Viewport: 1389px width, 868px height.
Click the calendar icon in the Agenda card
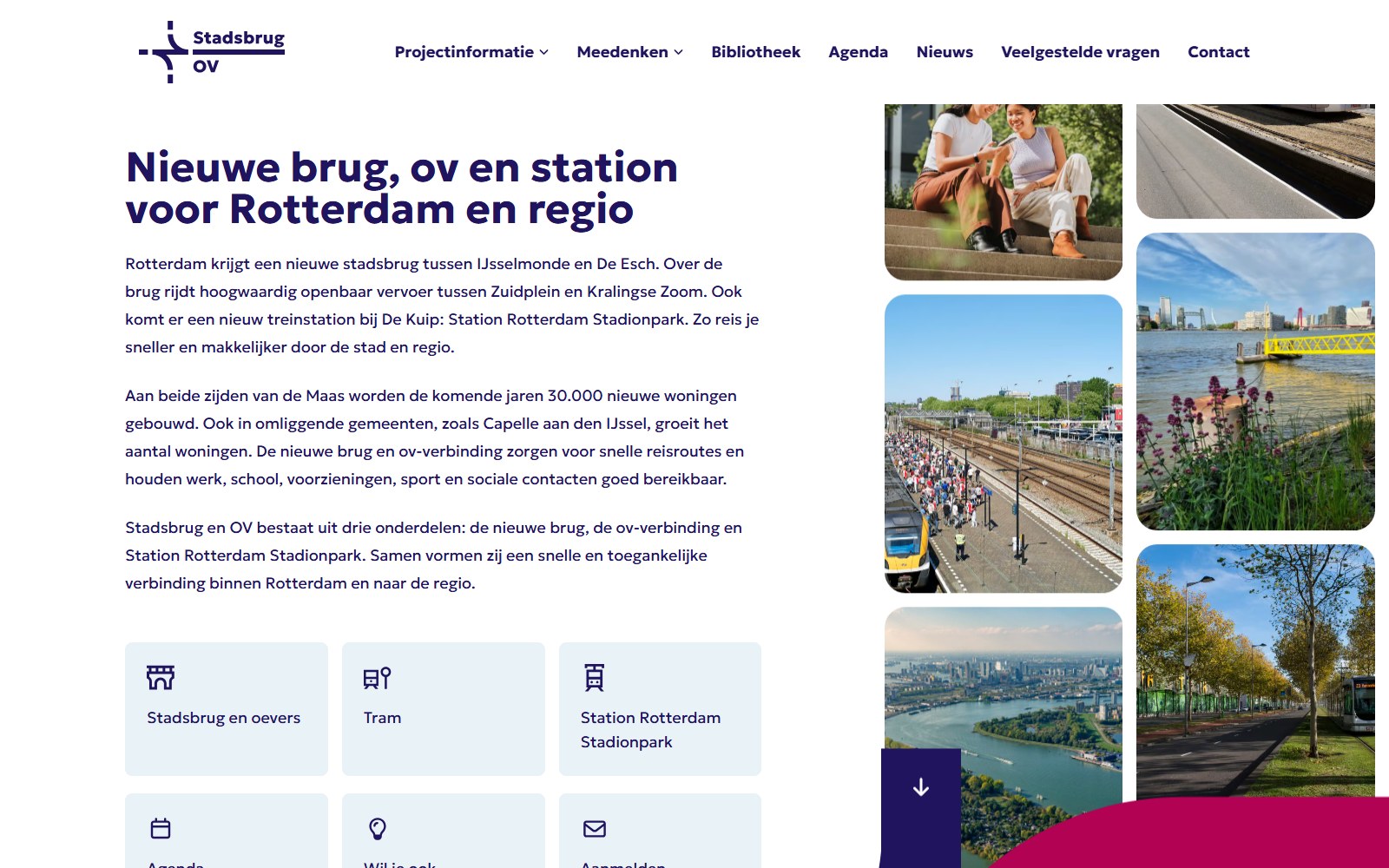pos(161,828)
